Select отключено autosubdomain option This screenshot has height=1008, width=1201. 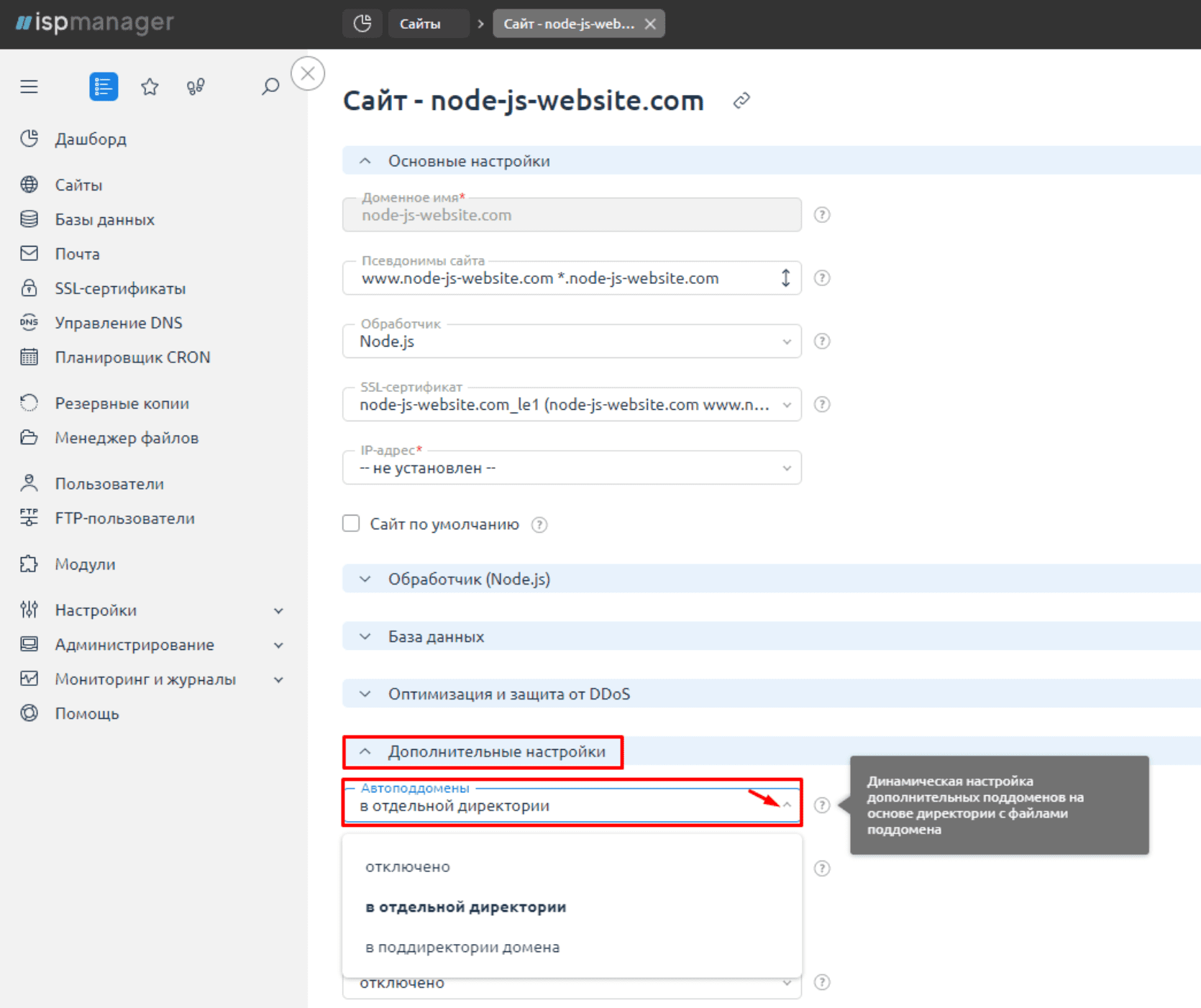(x=572, y=867)
